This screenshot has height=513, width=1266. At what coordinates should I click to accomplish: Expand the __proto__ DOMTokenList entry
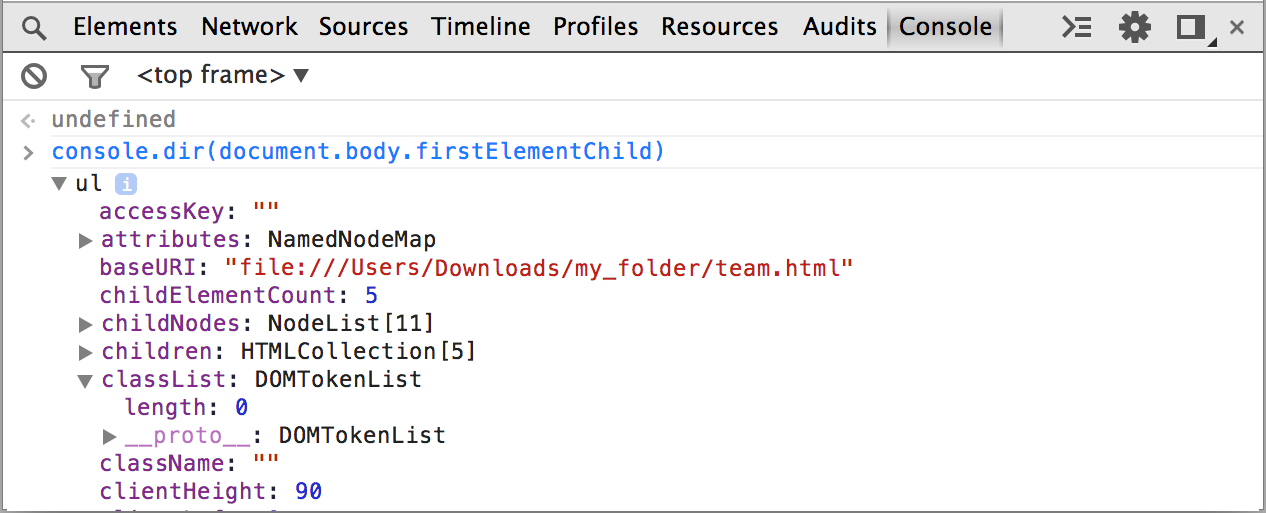pyautogui.click(x=110, y=436)
